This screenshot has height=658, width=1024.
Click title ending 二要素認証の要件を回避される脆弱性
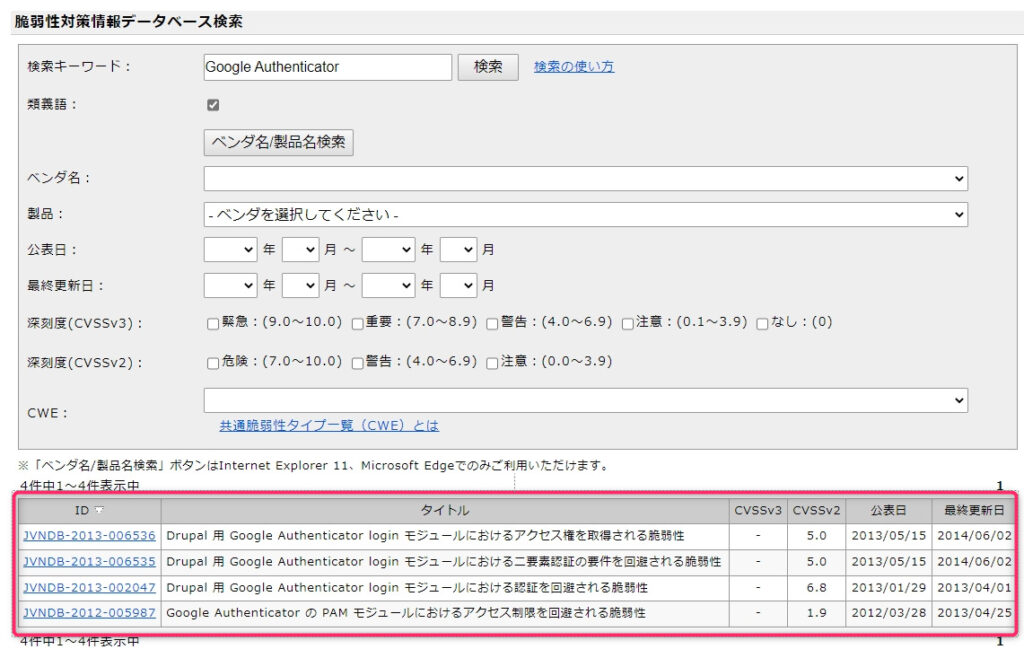coord(443,561)
